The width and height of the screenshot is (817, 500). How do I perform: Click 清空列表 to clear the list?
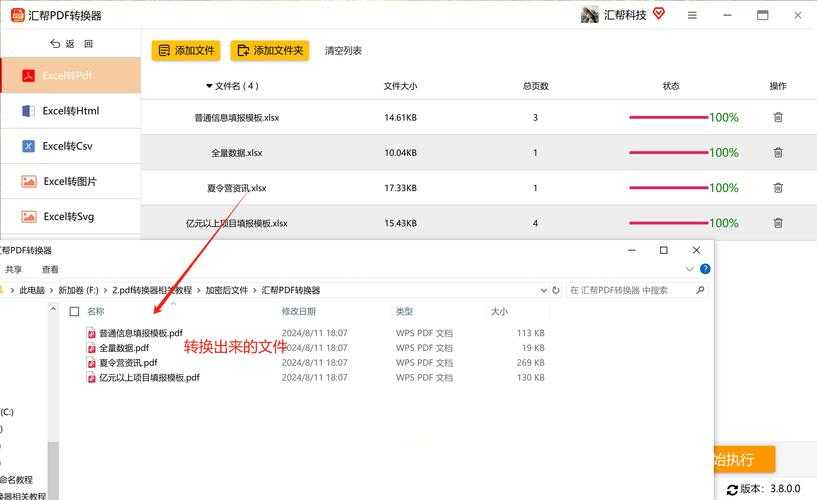[x=343, y=51]
